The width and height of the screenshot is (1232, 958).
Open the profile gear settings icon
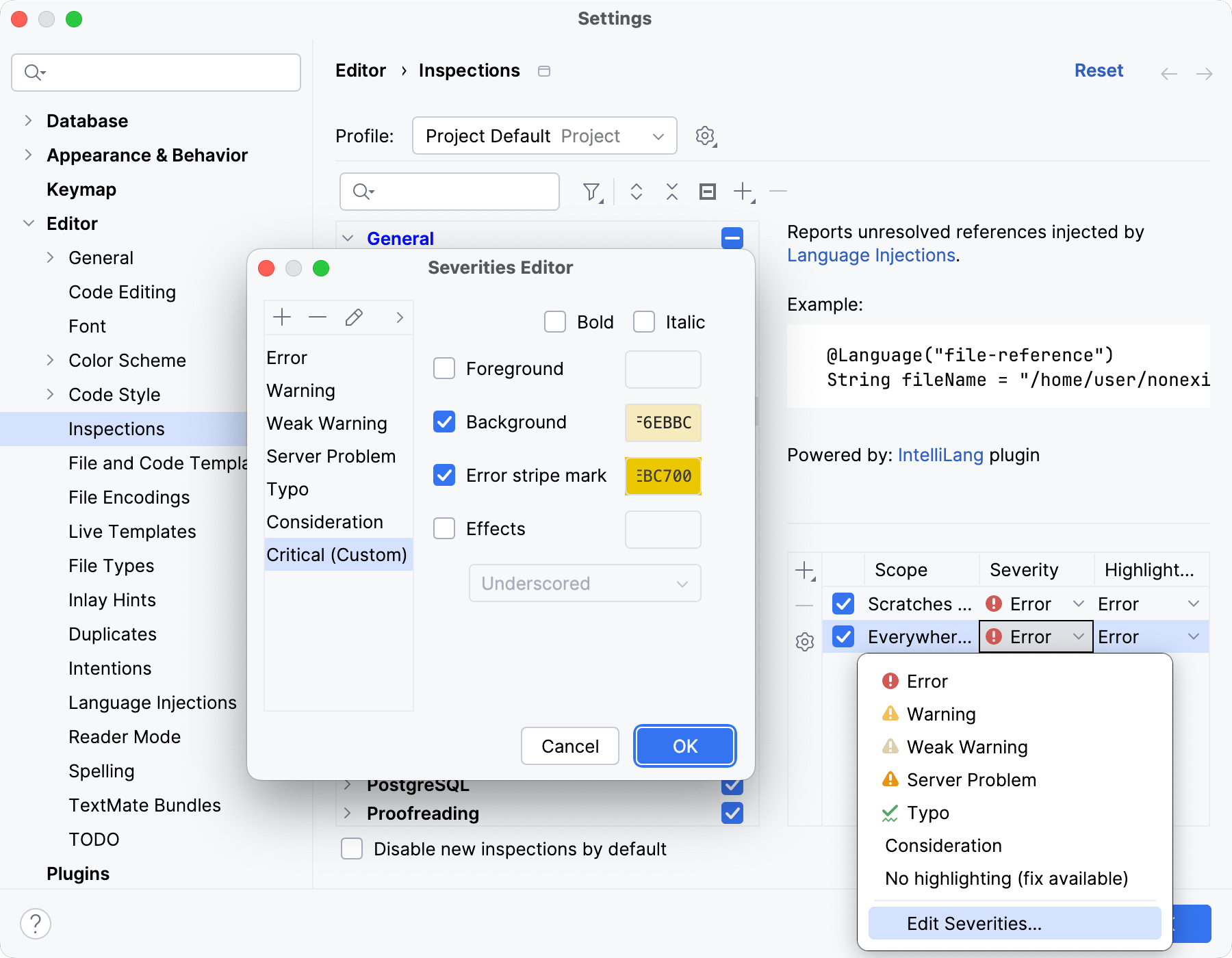pyautogui.click(x=706, y=136)
